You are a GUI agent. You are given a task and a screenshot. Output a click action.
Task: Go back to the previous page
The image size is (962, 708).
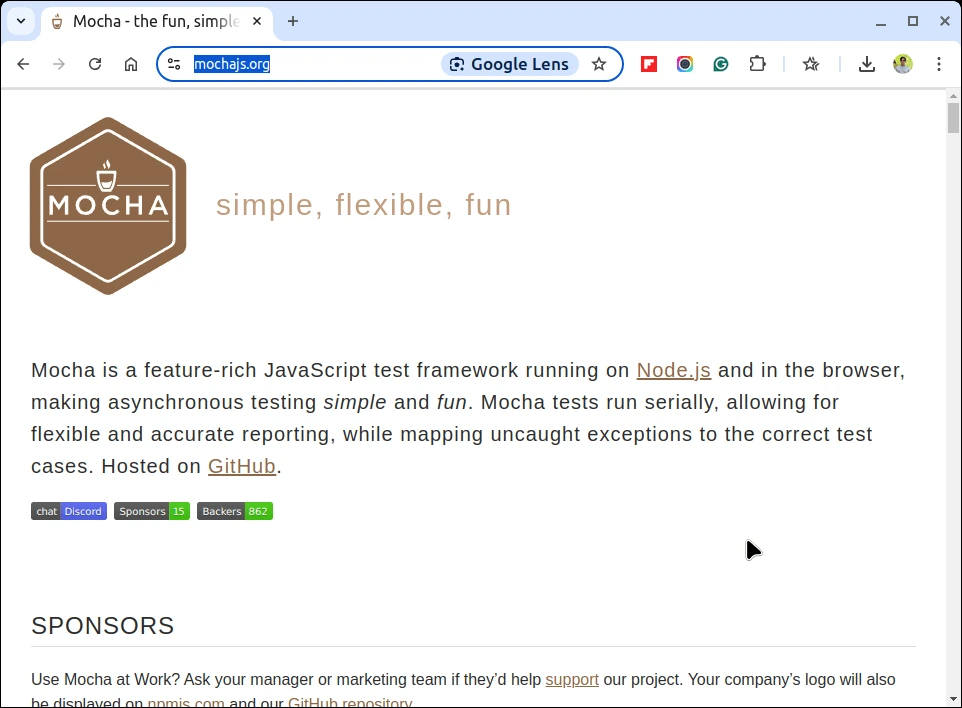pos(23,64)
